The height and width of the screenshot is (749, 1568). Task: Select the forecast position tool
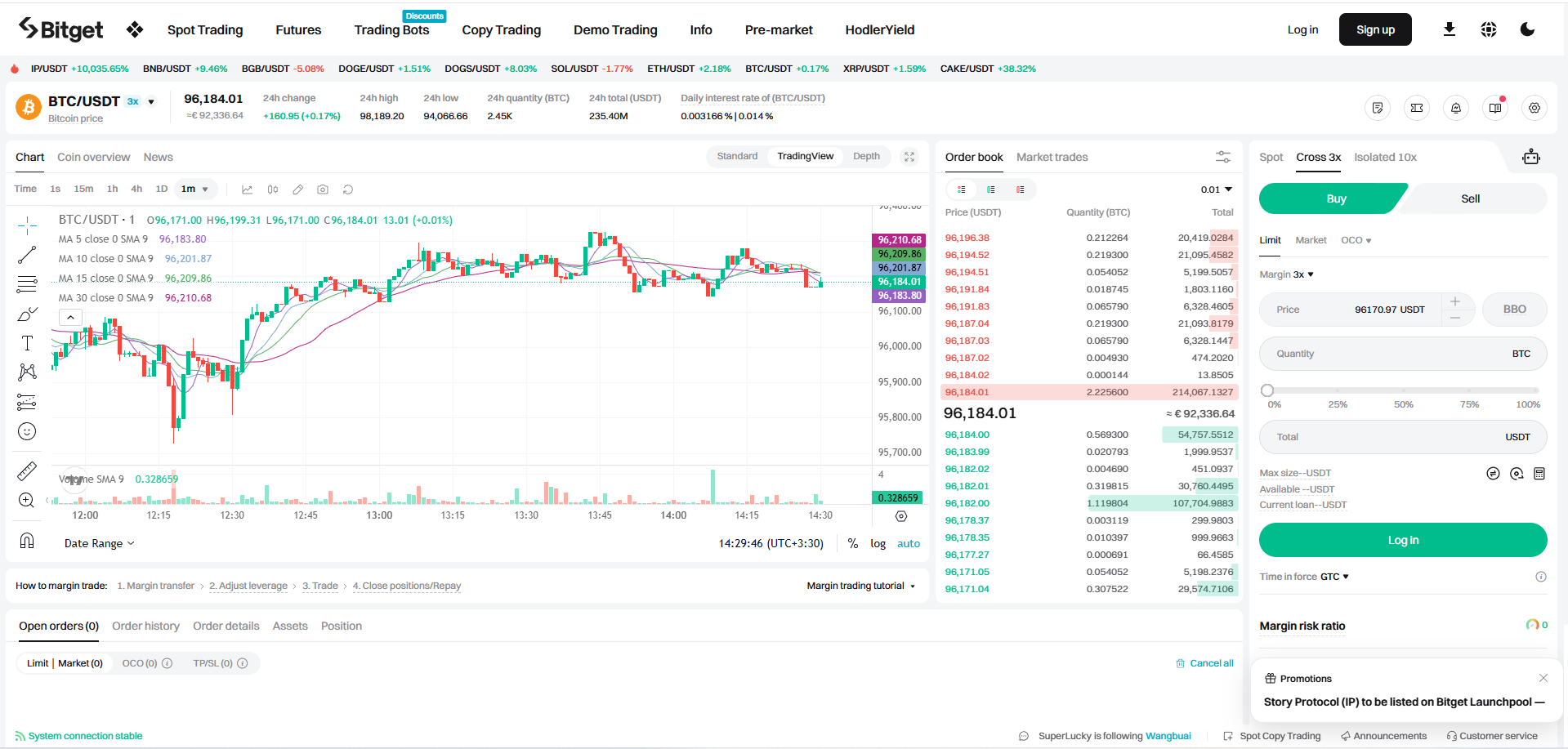(27, 402)
